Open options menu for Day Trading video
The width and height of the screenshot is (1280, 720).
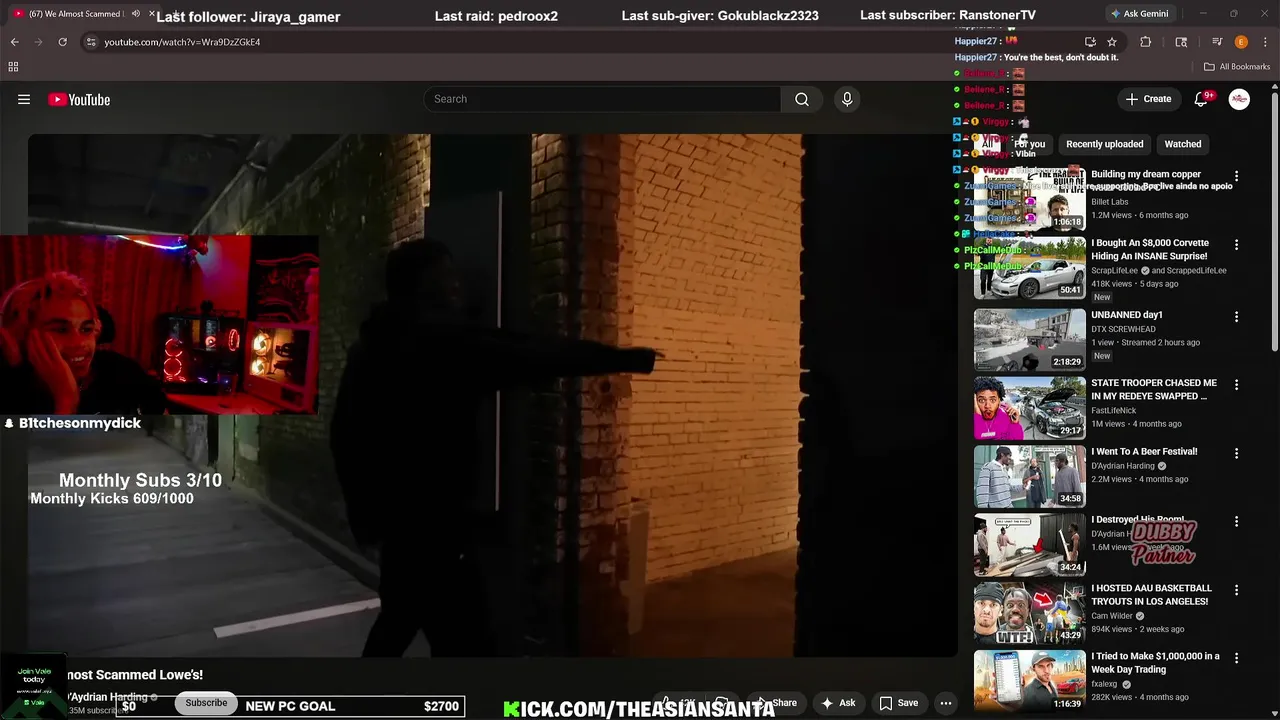(1236, 658)
